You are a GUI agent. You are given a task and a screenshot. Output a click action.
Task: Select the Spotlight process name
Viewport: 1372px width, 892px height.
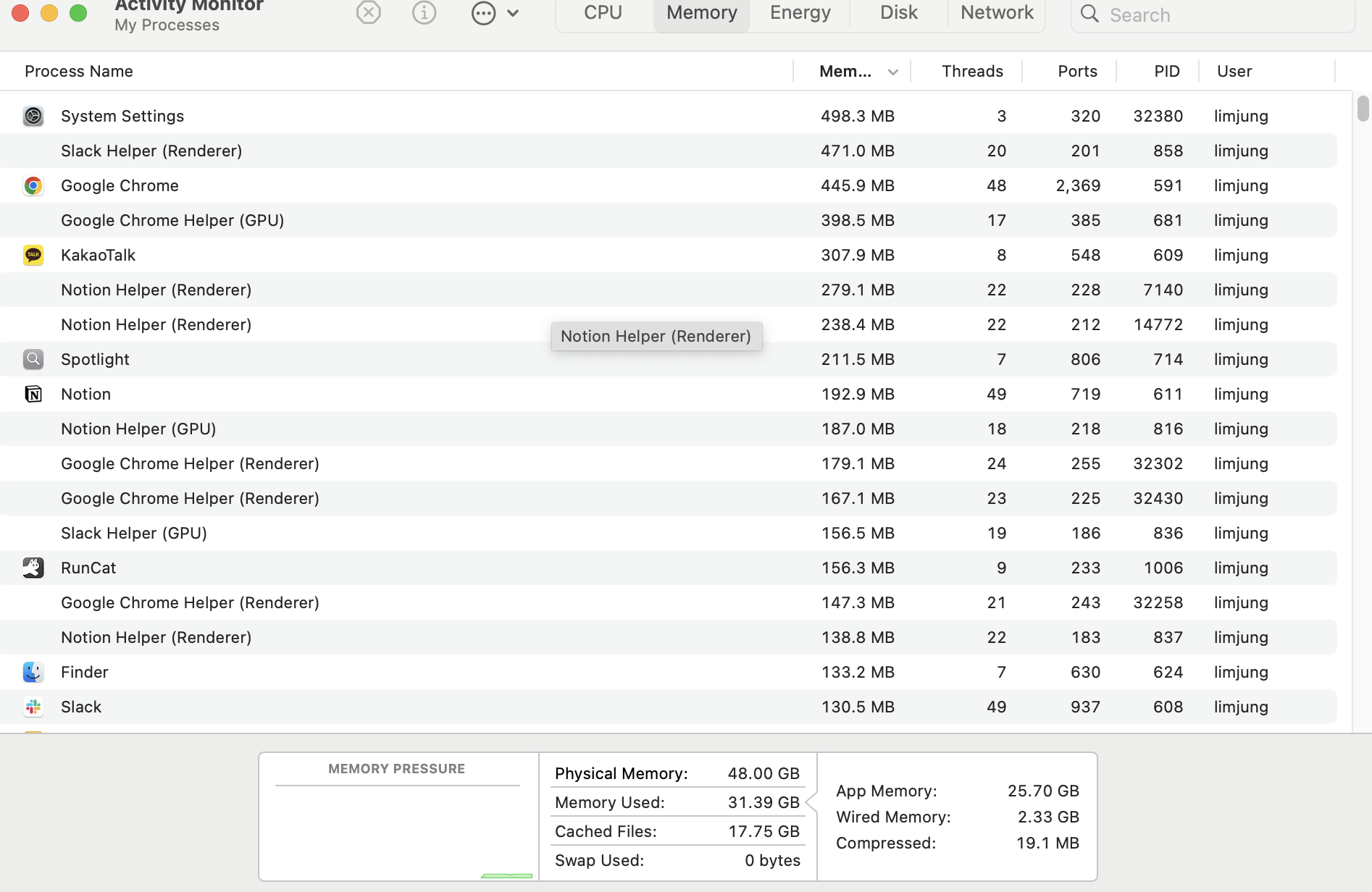coord(95,359)
